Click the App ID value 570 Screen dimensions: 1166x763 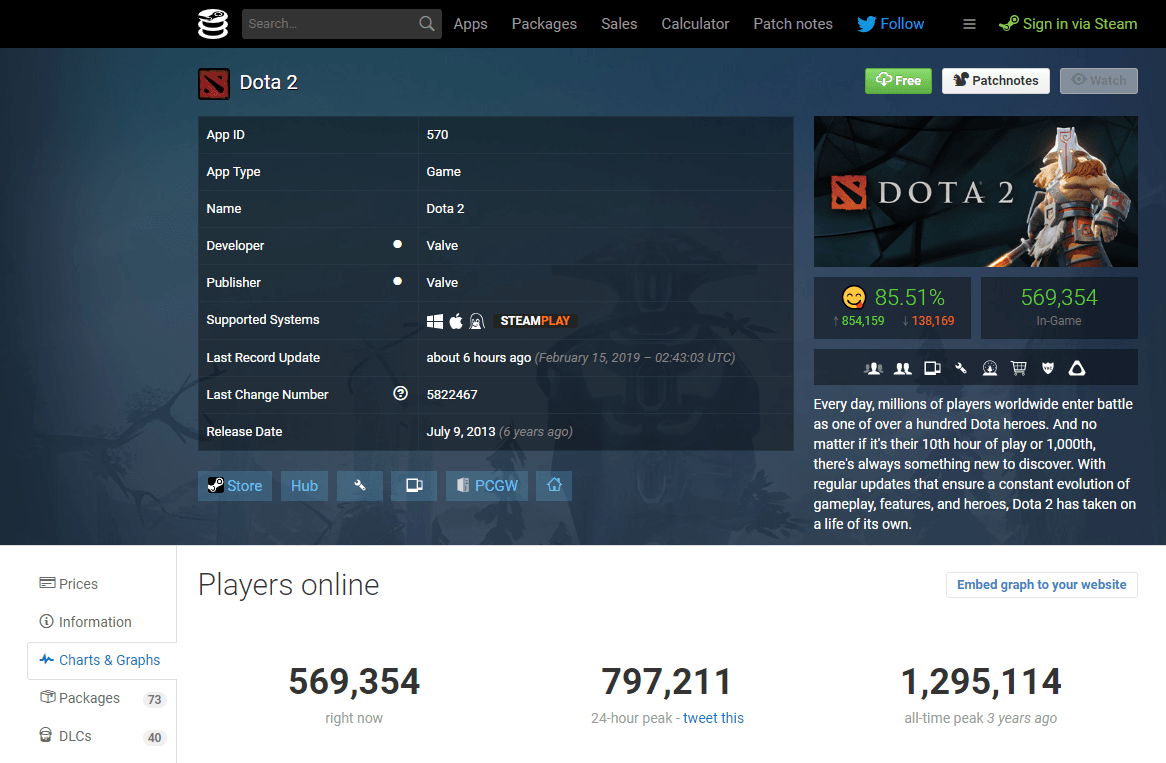coord(437,135)
